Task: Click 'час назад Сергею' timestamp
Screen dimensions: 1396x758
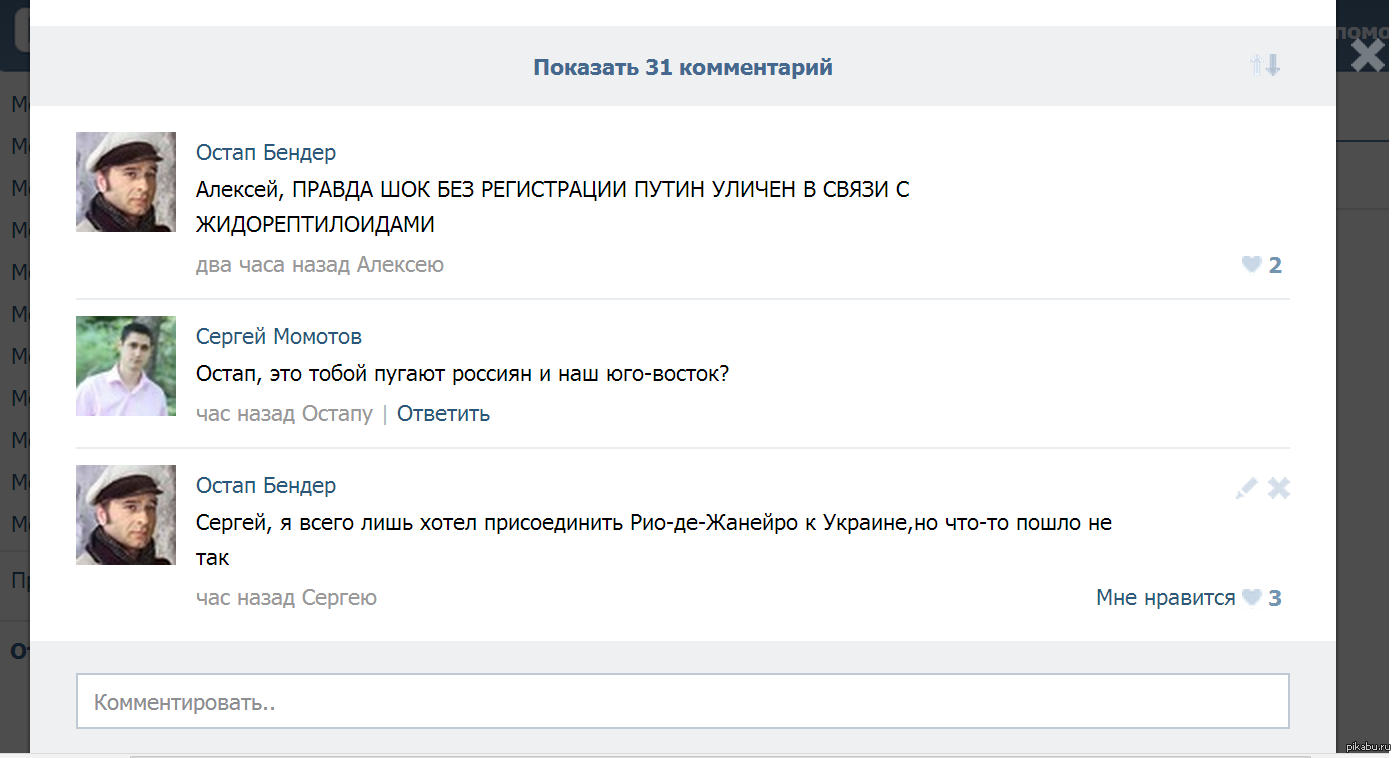Action: point(286,598)
